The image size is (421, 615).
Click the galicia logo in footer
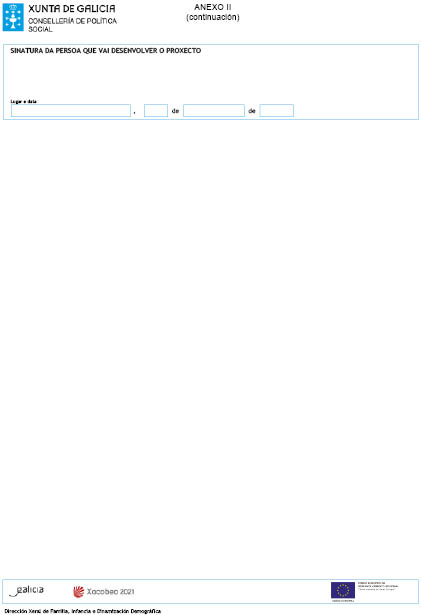(x=27, y=591)
